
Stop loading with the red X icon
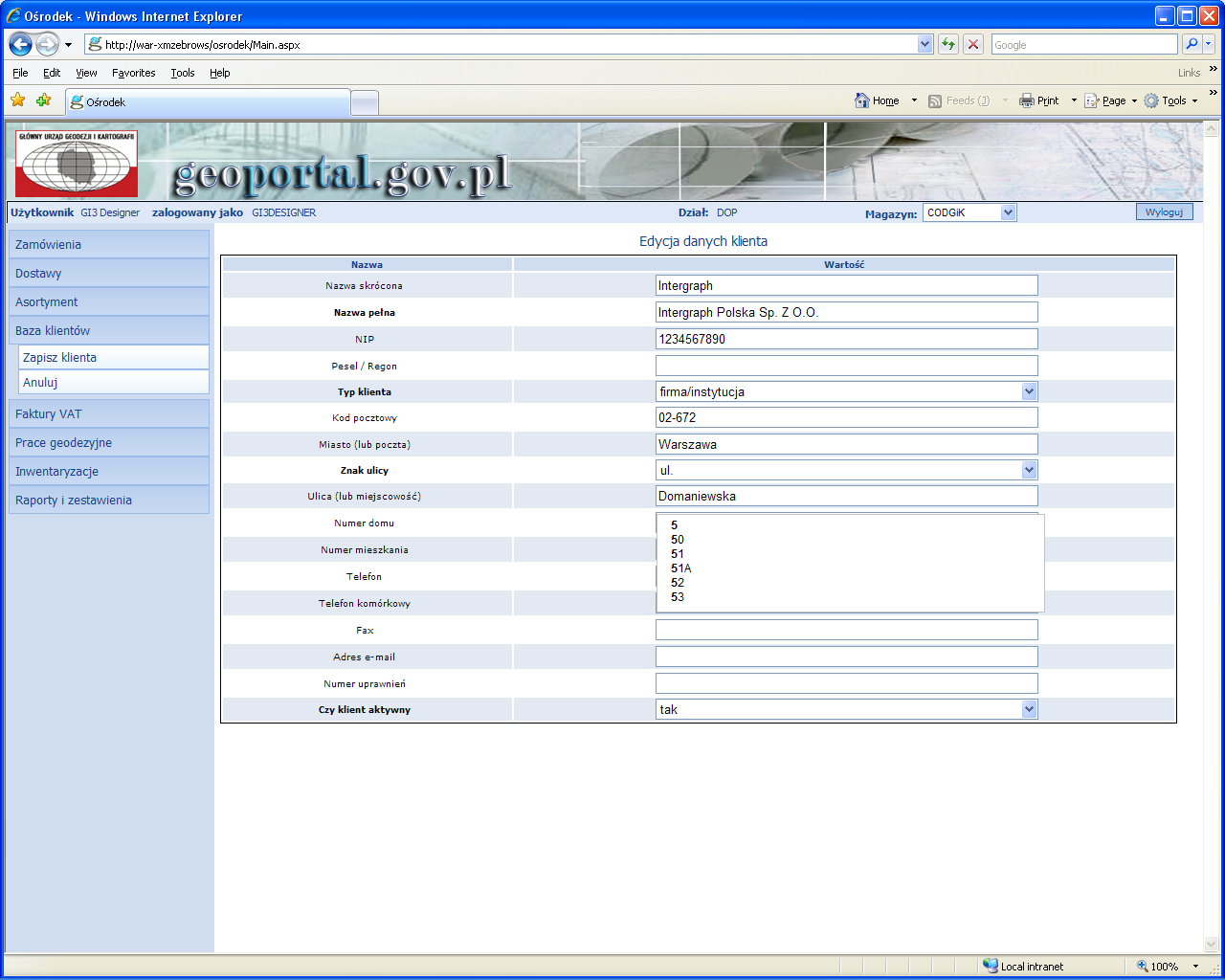973,44
